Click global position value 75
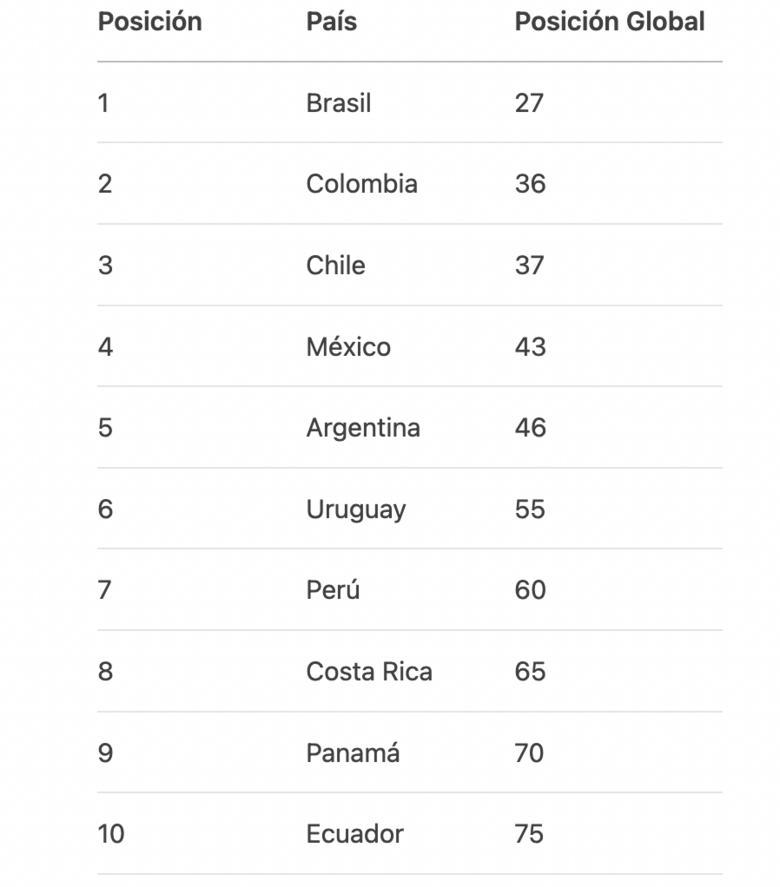The image size is (780, 887). (529, 834)
